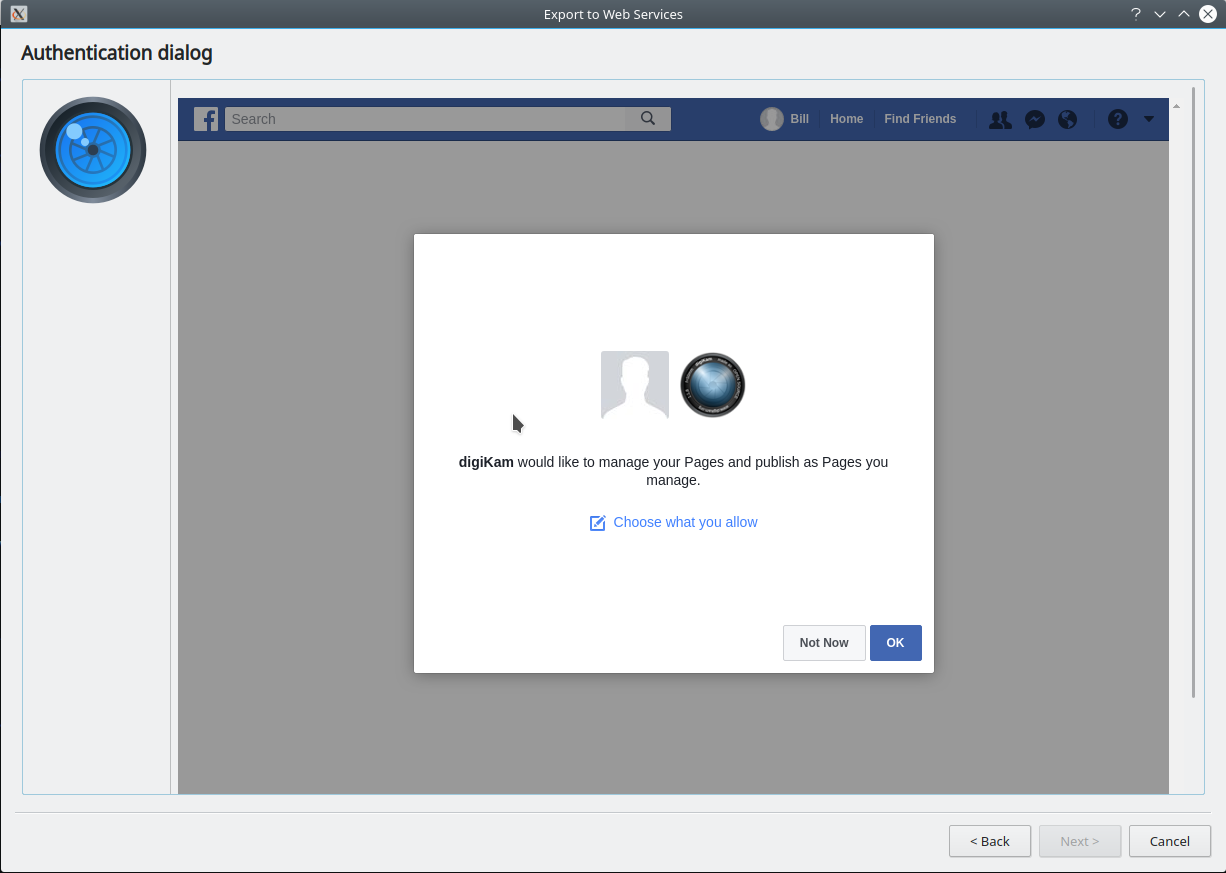This screenshot has width=1226, height=873.
Task: Click the Facebook logo icon
Action: pos(206,119)
